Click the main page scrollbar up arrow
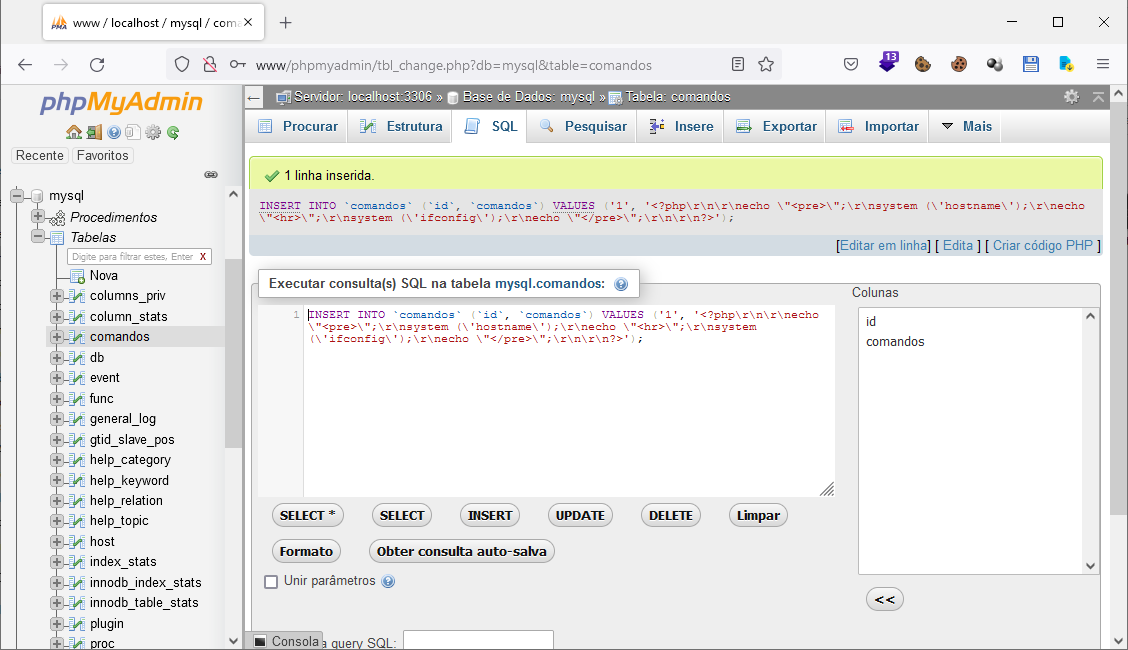Screen dimensions: 1128x650 pos(1118,93)
